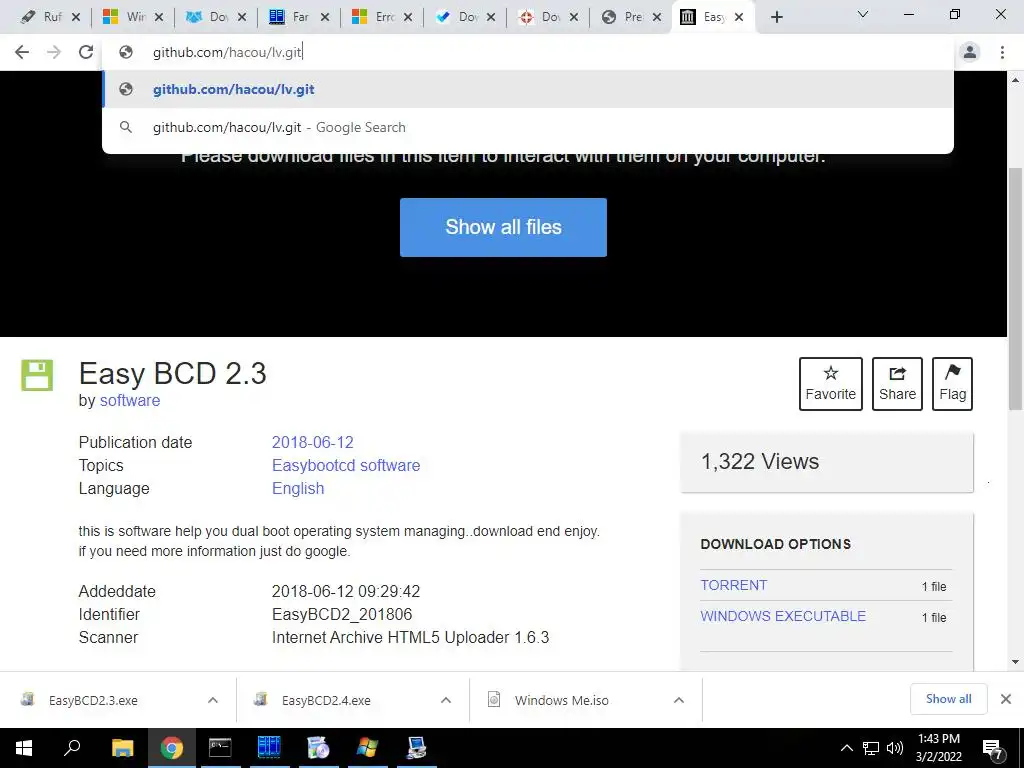Click the Identifier value EasyBCD2_201806
Viewport: 1024px width, 768px height.
[342, 615]
